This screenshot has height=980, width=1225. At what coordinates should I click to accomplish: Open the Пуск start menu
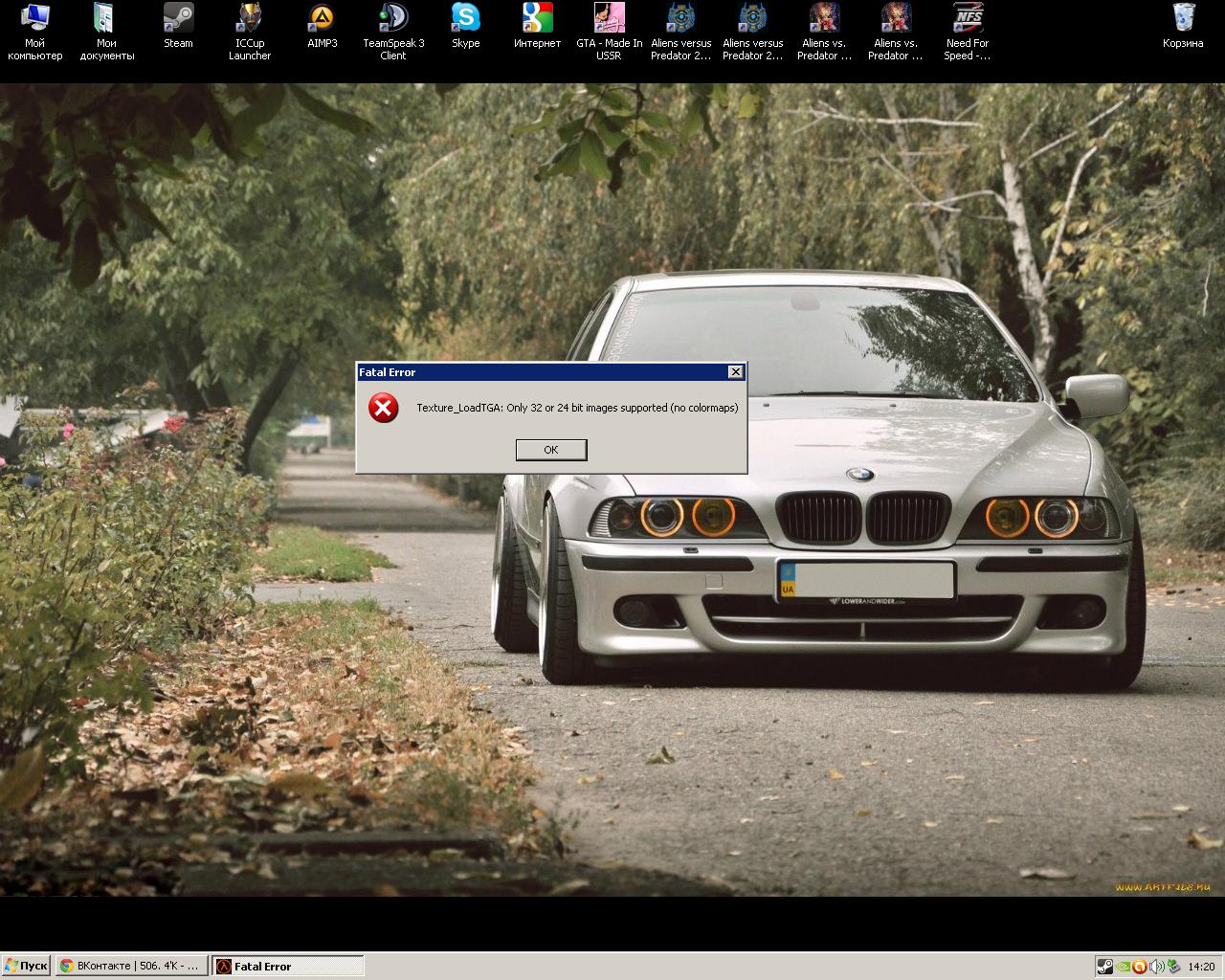click(x=26, y=966)
